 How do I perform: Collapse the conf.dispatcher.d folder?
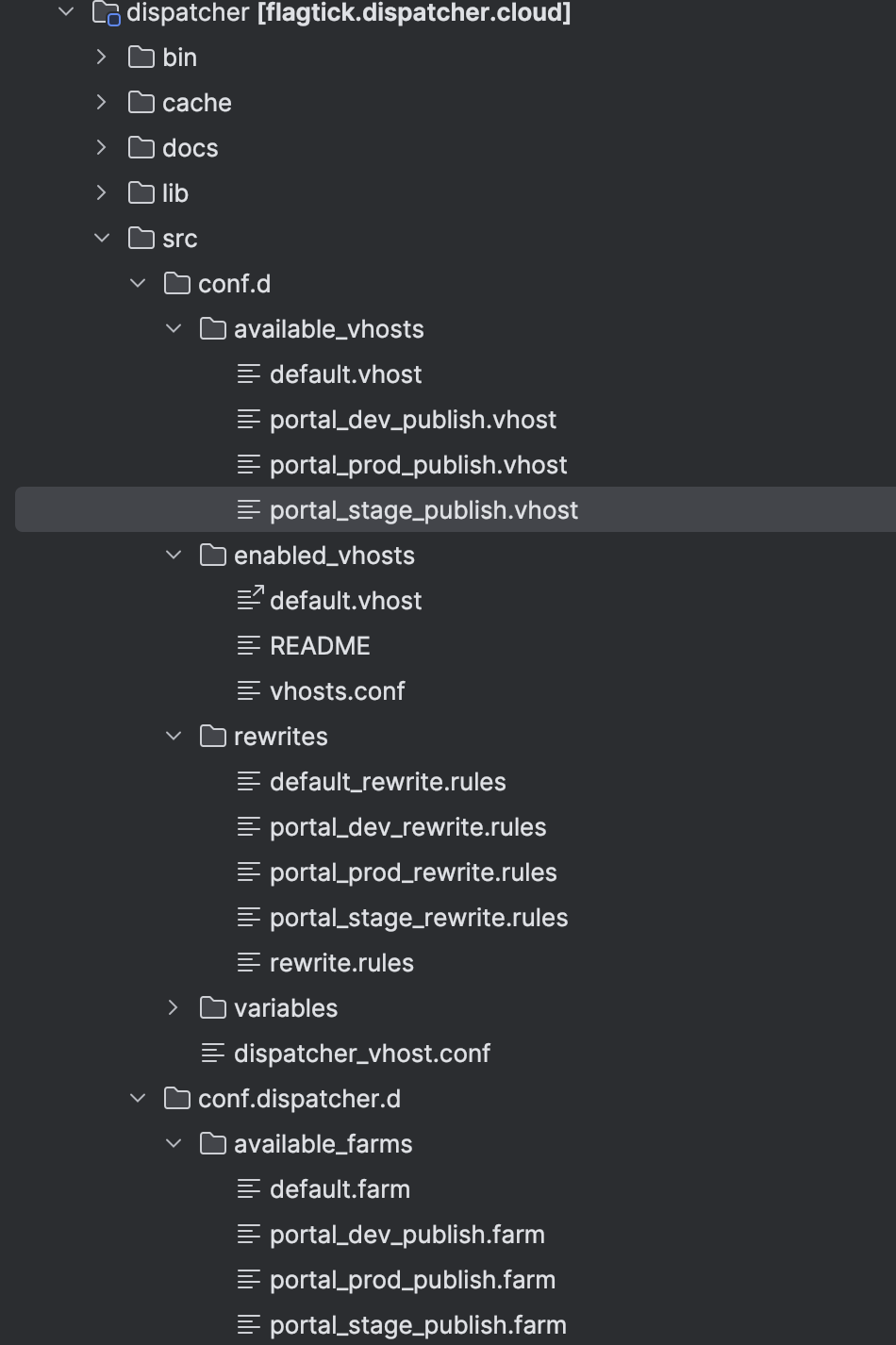[x=138, y=1099]
